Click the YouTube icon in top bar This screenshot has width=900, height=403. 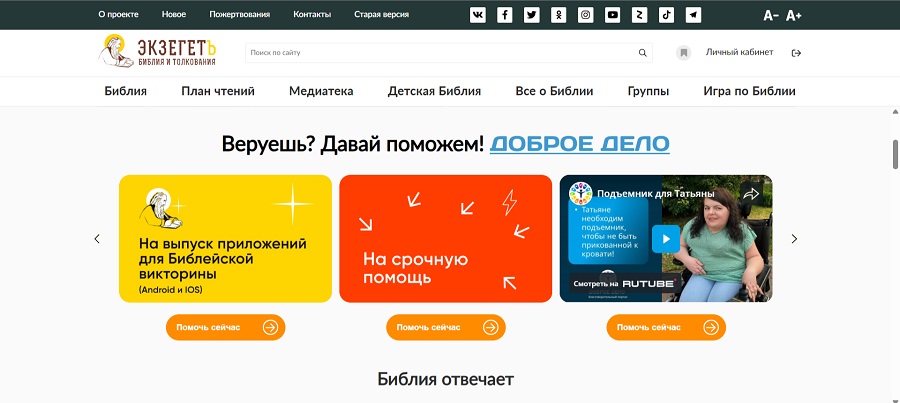tap(613, 15)
